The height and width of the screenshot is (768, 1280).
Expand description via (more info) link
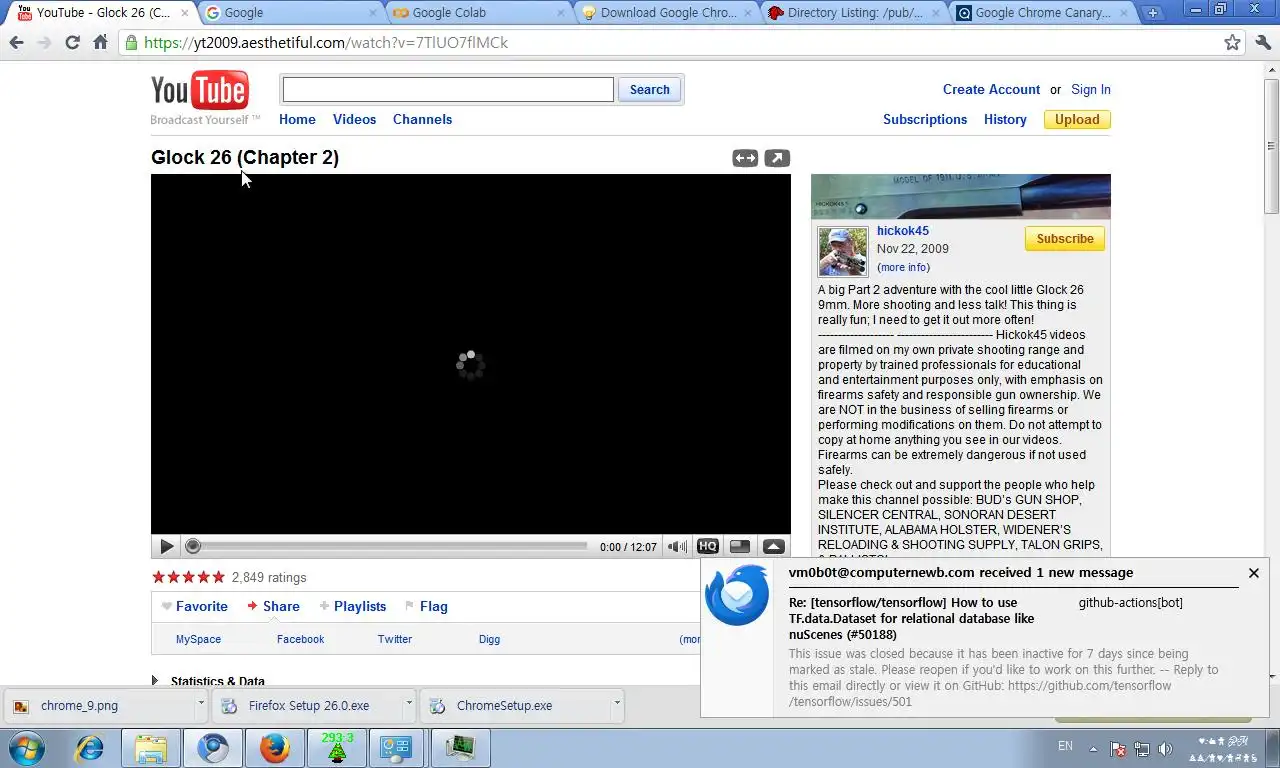tap(903, 267)
